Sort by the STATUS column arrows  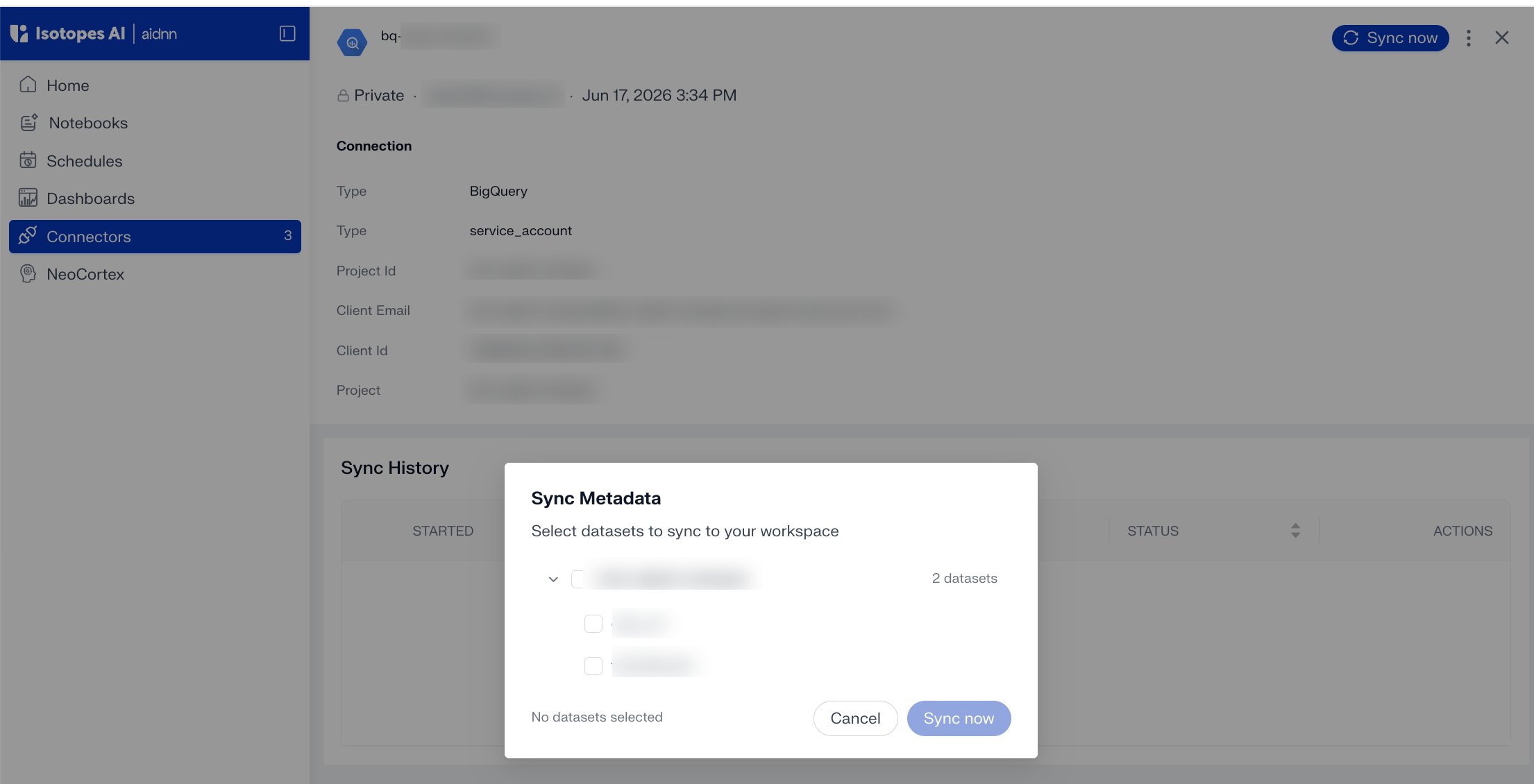[1295, 531]
